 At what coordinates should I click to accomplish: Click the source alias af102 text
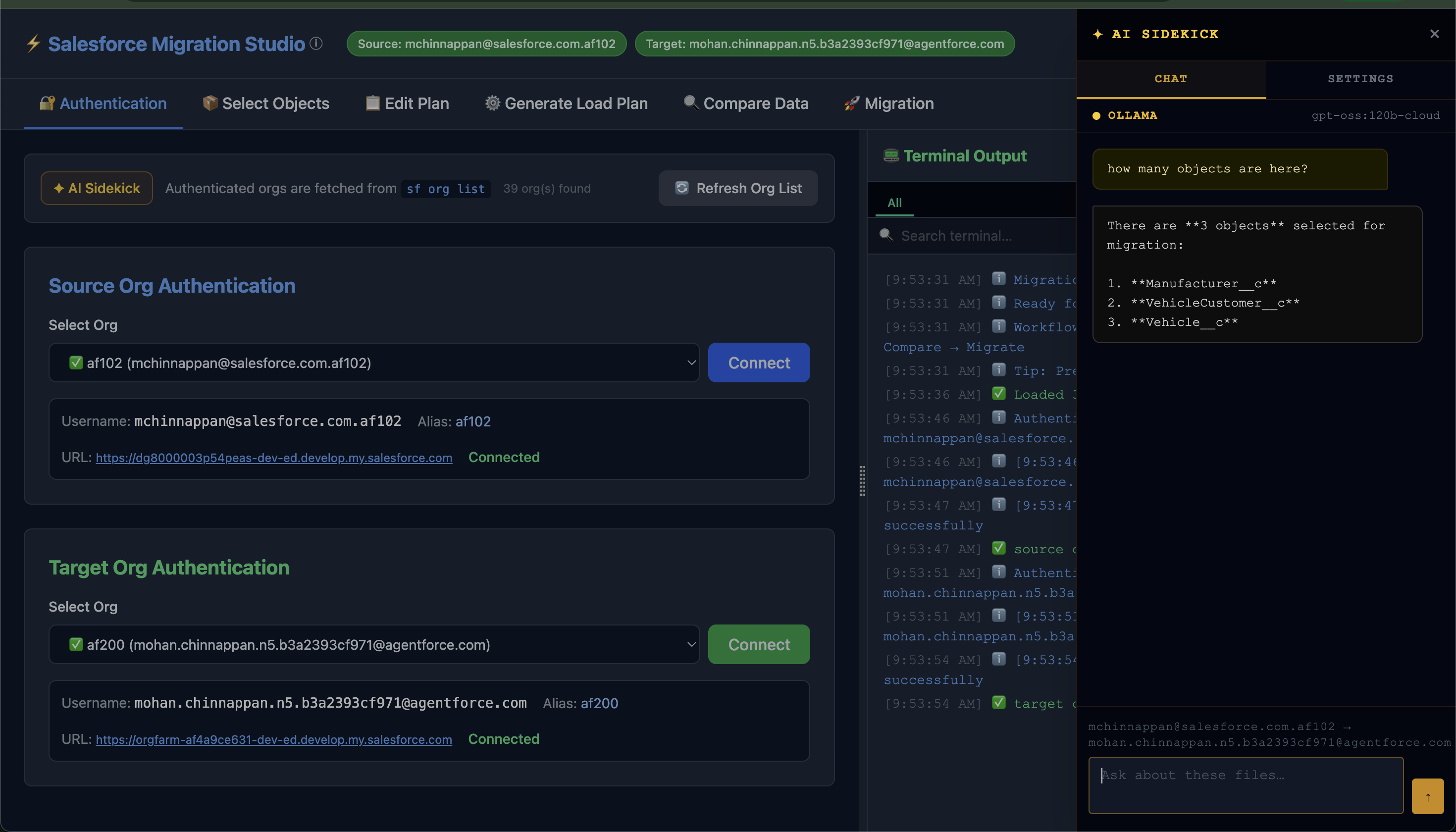pyautogui.click(x=473, y=421)
